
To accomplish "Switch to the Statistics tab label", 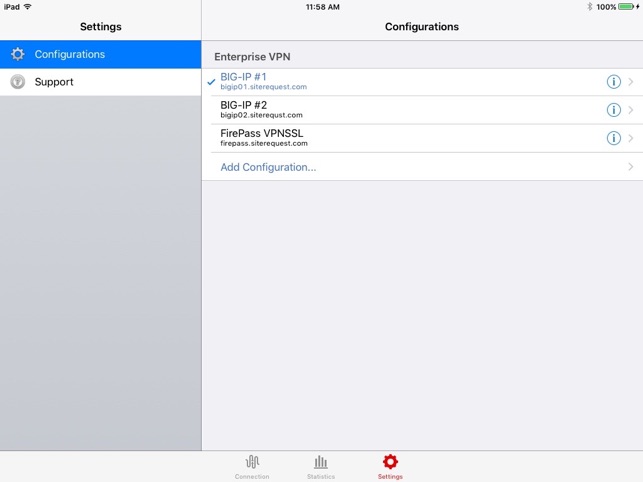I will coord(321,477).
